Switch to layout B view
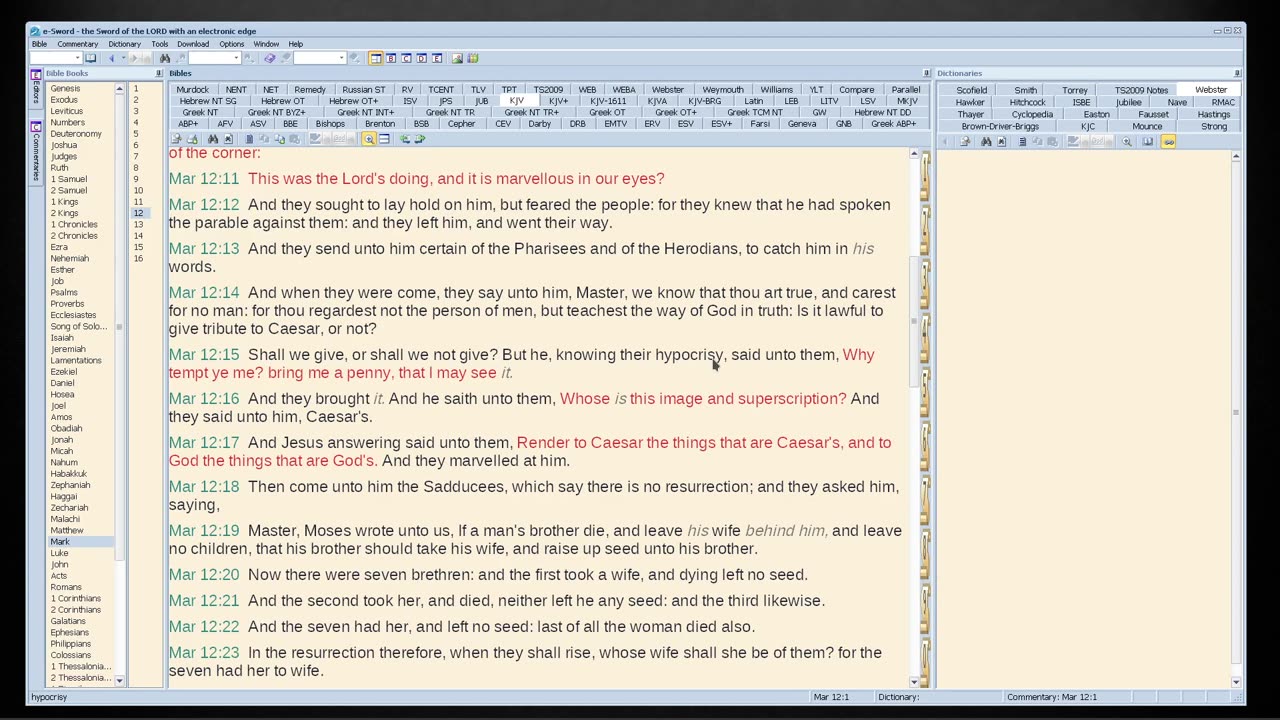 coord(391,58)
